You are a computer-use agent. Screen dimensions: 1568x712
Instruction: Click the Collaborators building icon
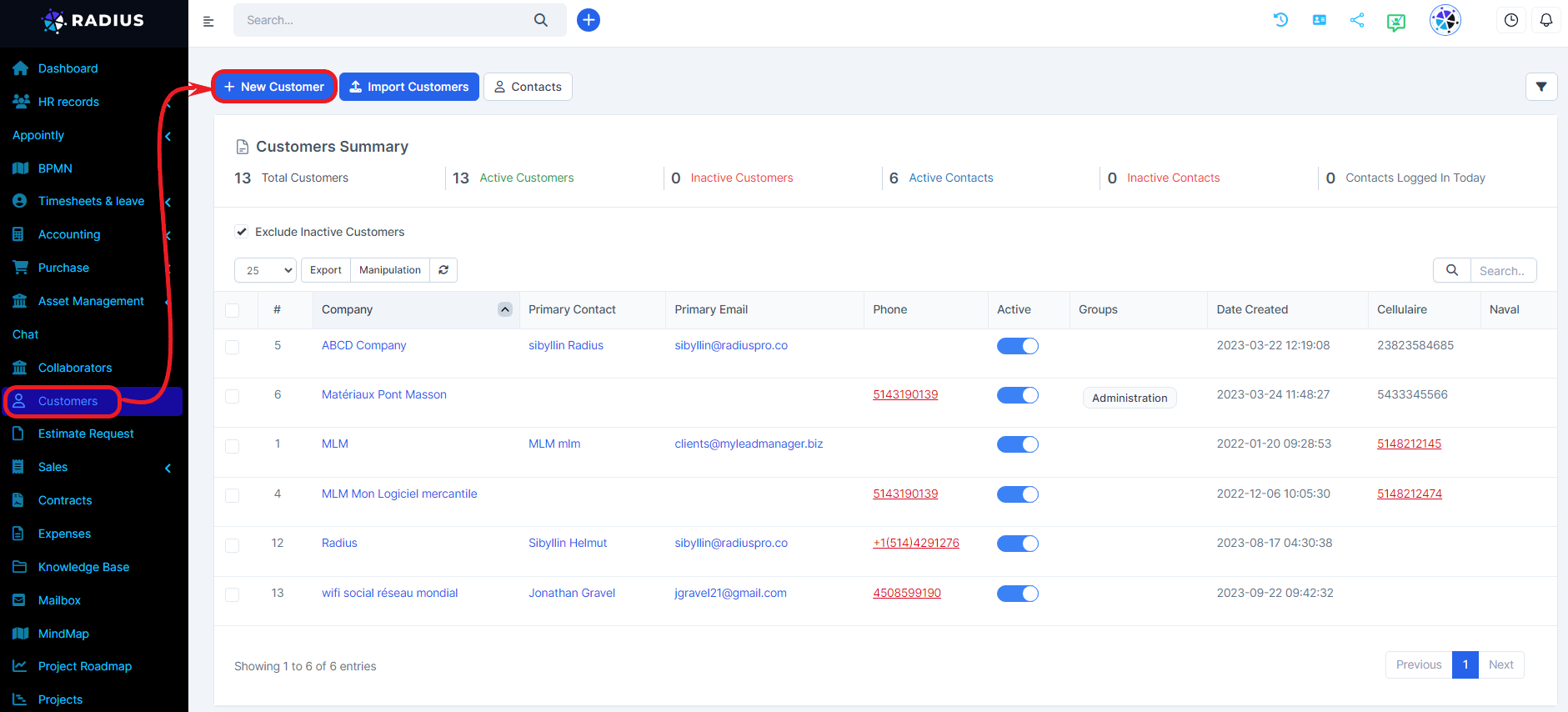pyautogui.click(x=20, y=368)
